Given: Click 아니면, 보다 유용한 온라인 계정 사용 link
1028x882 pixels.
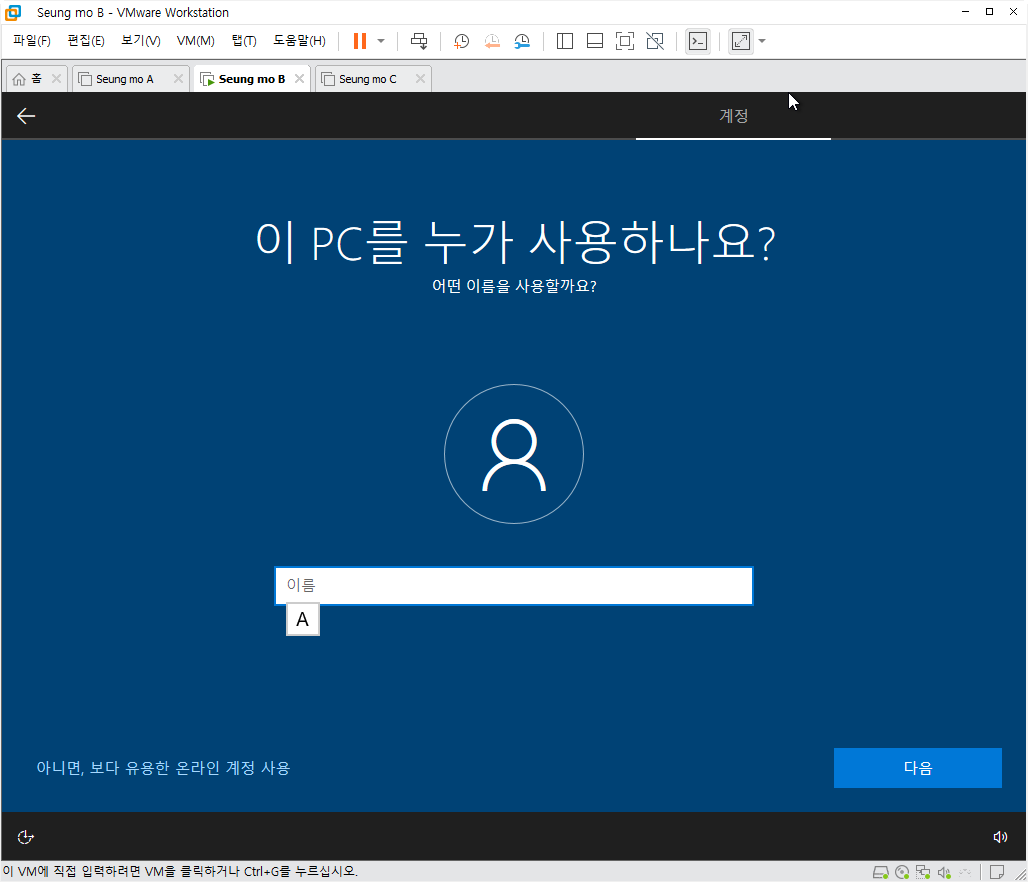Looking at the screenshot, I should point(163,768).
